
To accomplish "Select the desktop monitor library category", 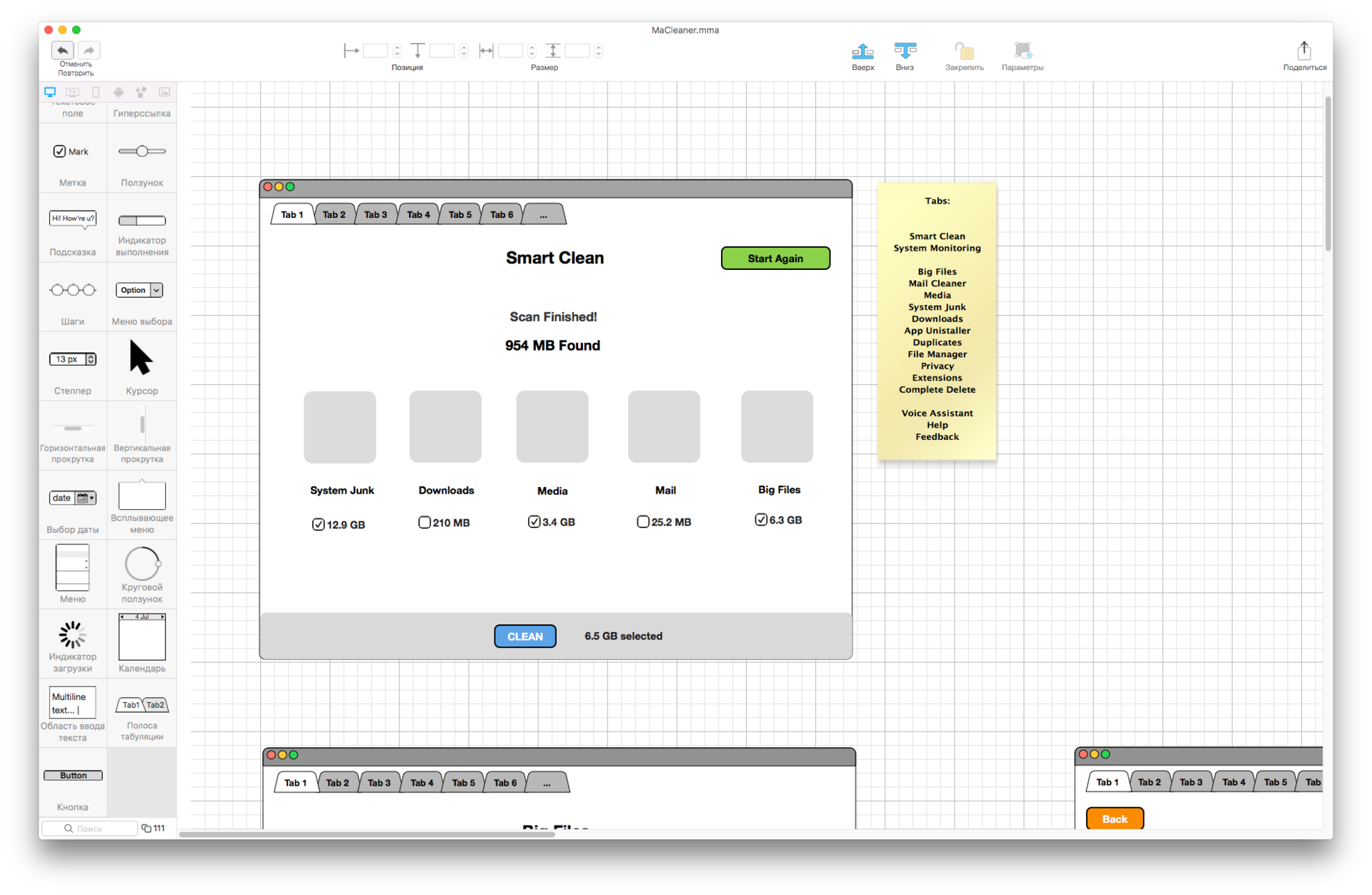I will coord(50,92).
